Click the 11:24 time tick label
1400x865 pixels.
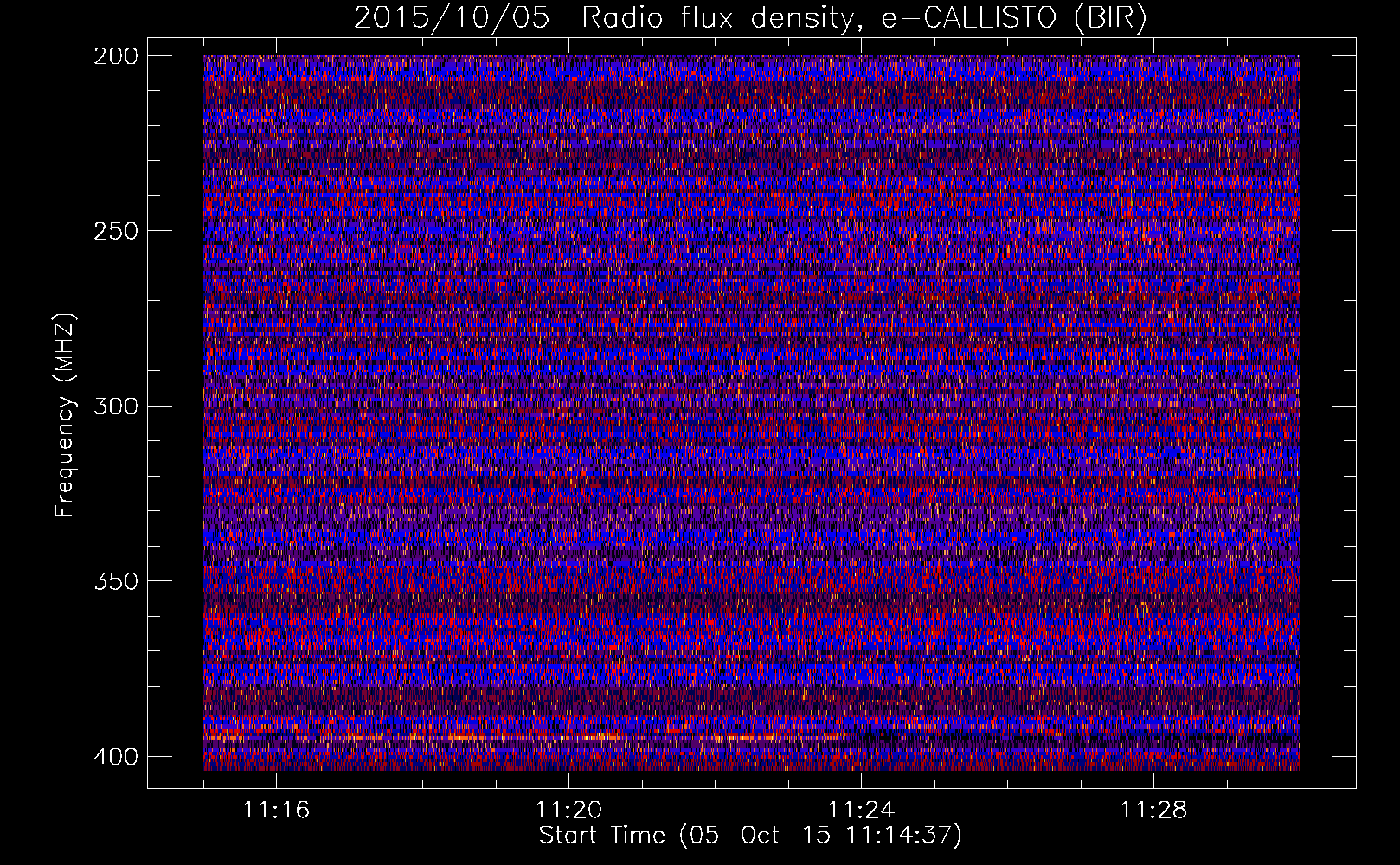pyautogui.click(x=861, y=810)
